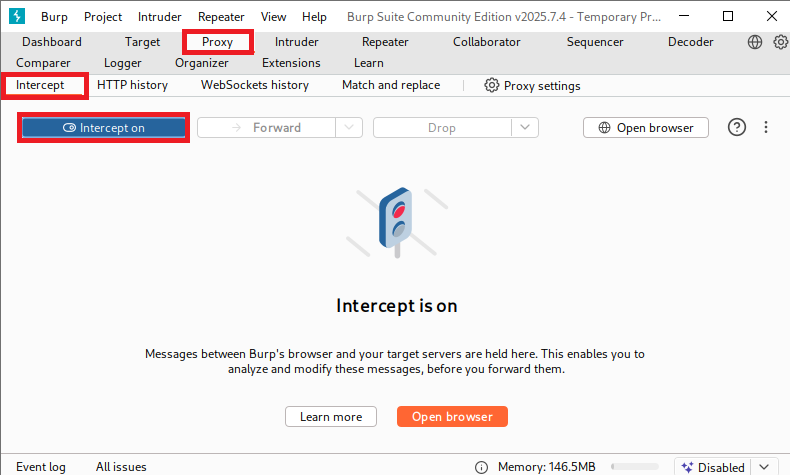Click the Learn more button

331,417
